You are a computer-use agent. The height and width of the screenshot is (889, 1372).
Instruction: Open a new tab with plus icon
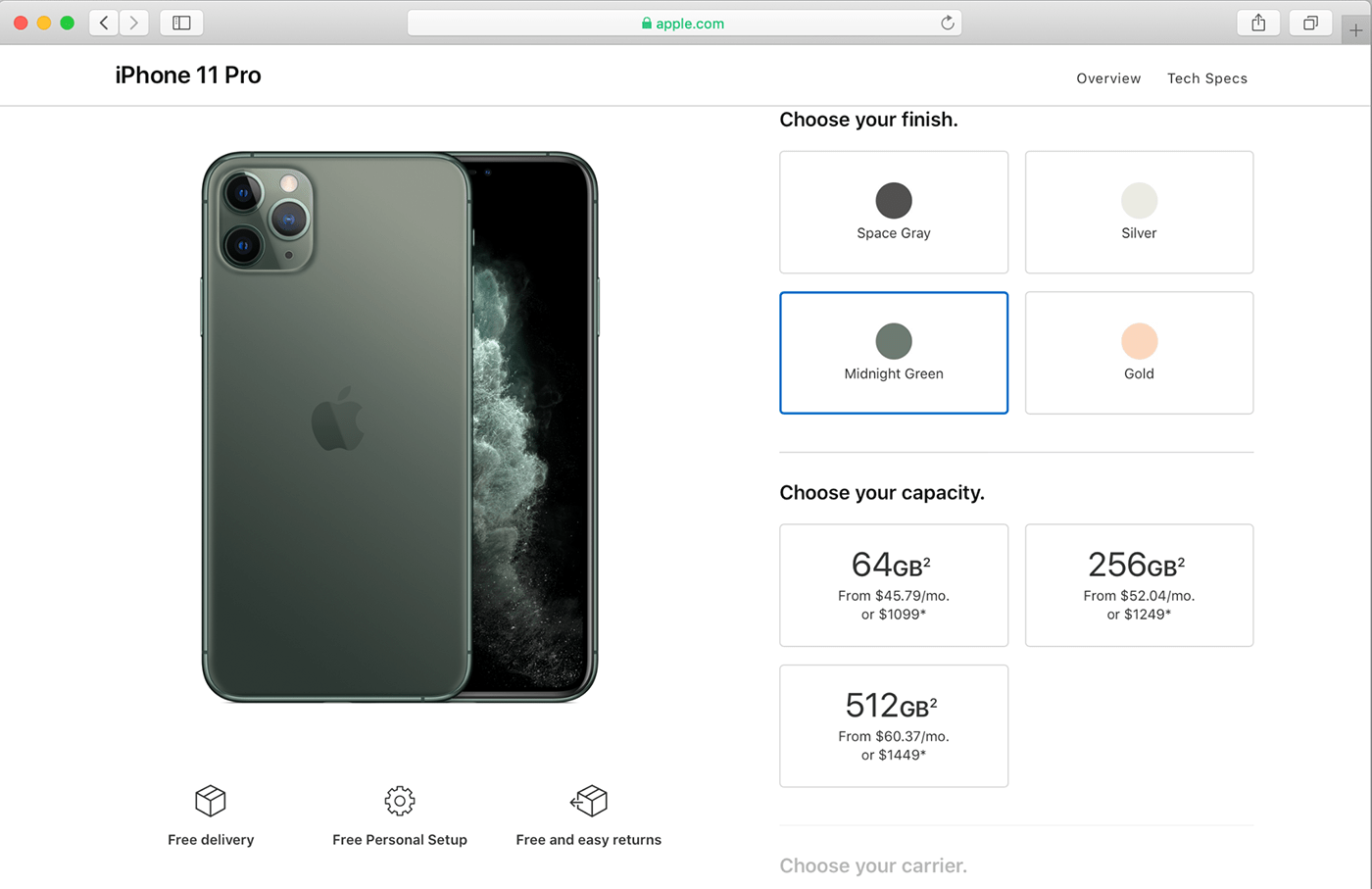(x=1355, y=30)
